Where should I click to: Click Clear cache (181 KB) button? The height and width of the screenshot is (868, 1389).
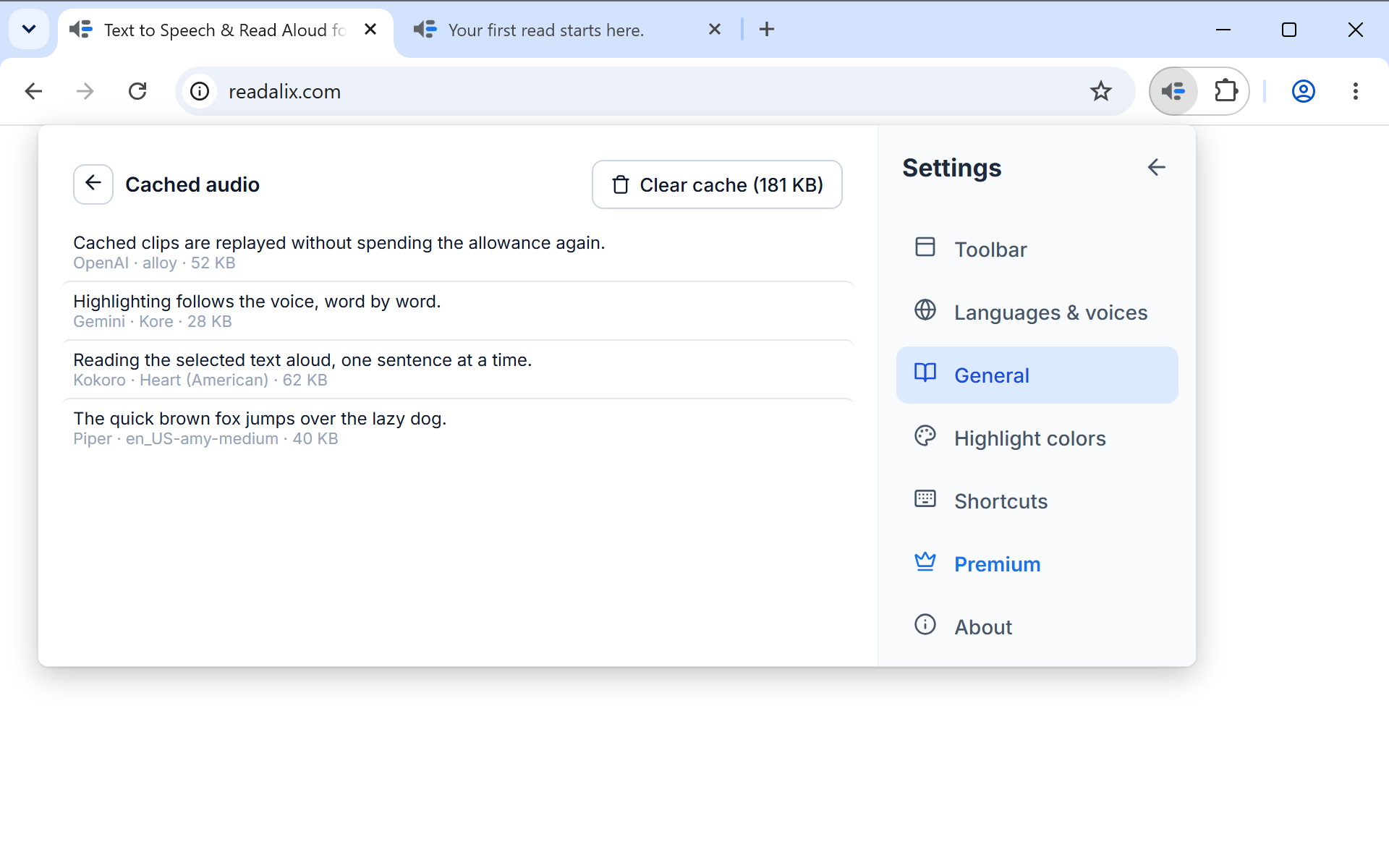point(717,184)
